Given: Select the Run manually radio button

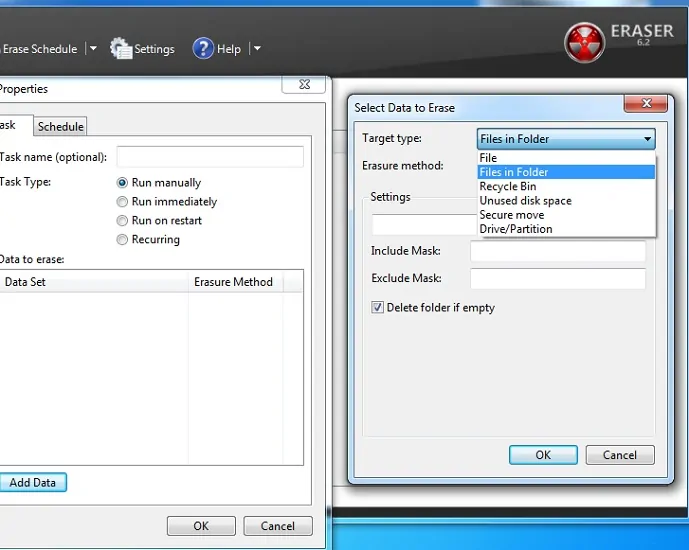Looking at the screenshot, I should pos(122,182).
